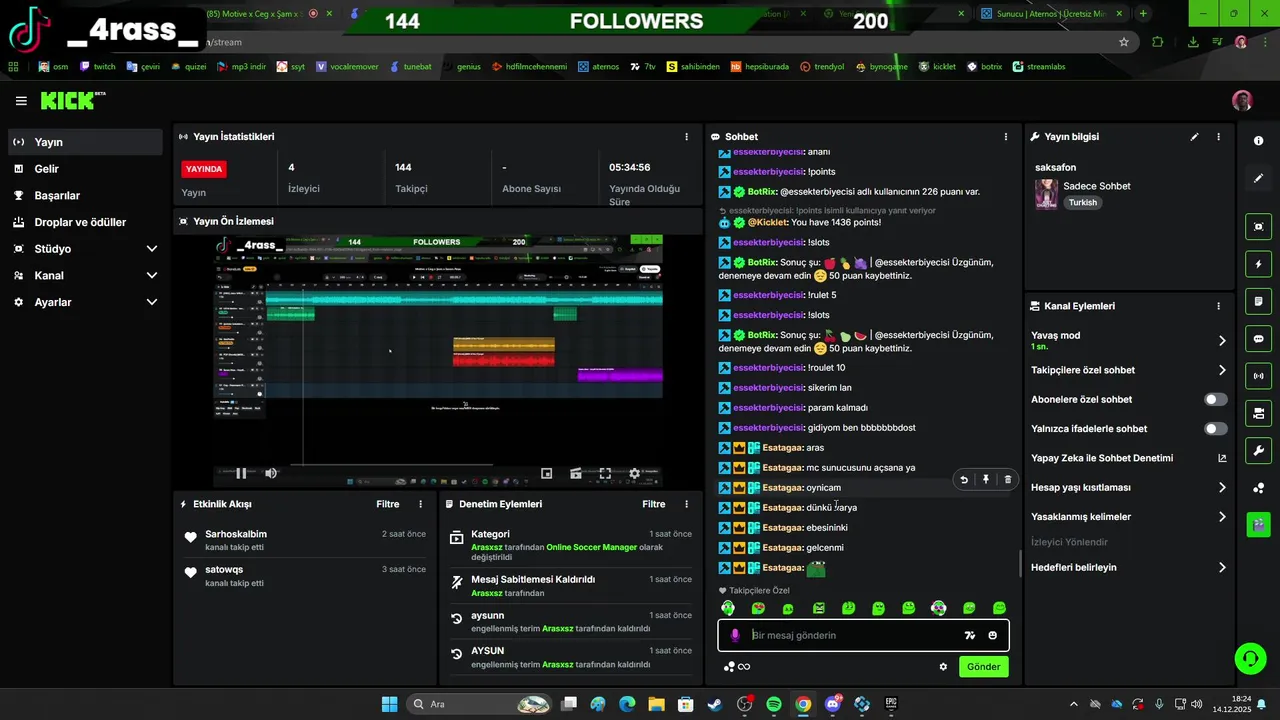Click Filtre in Denetim Eylemleri panel

pos(654,504)
